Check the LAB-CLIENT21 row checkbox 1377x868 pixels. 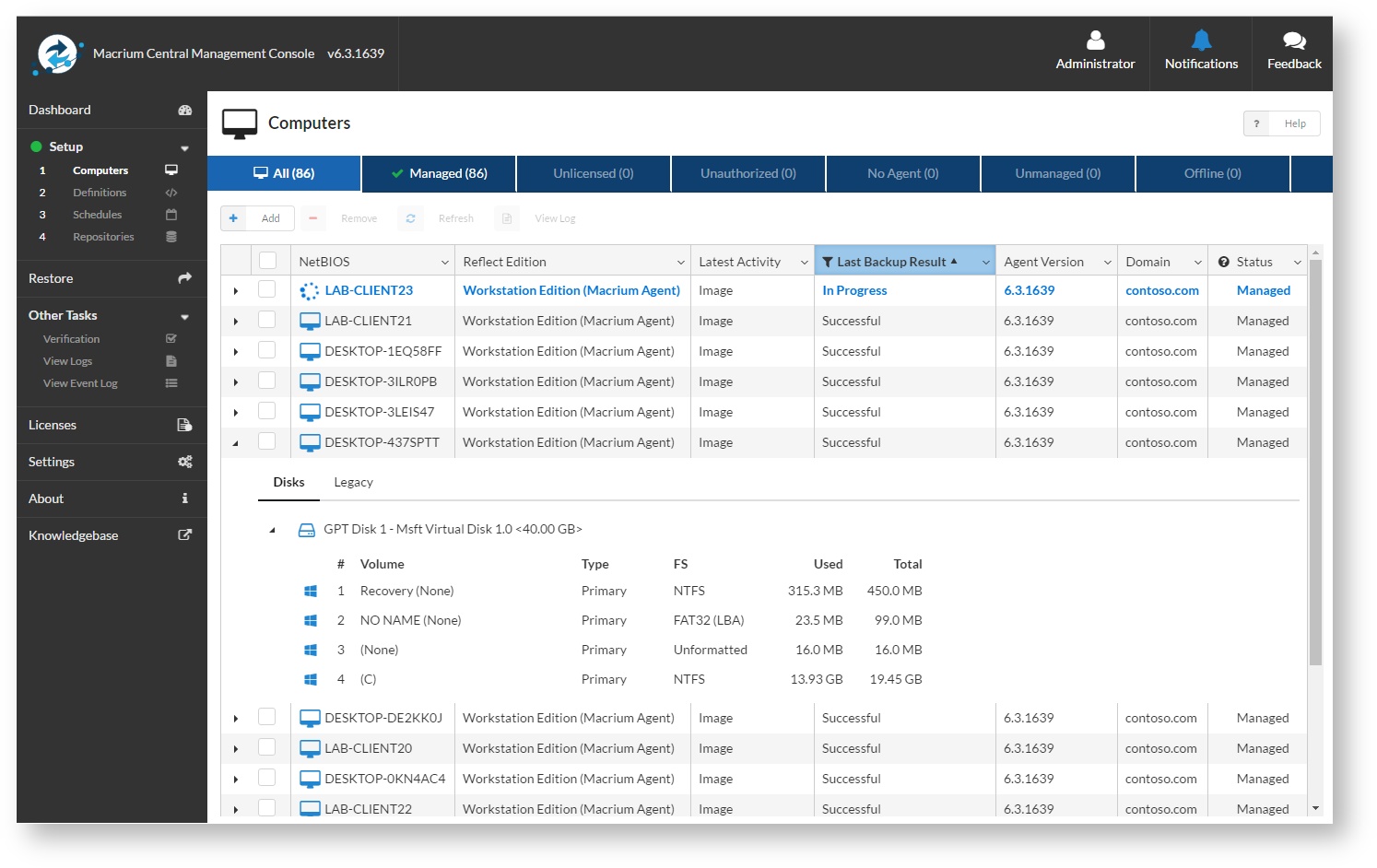point(266,320)
